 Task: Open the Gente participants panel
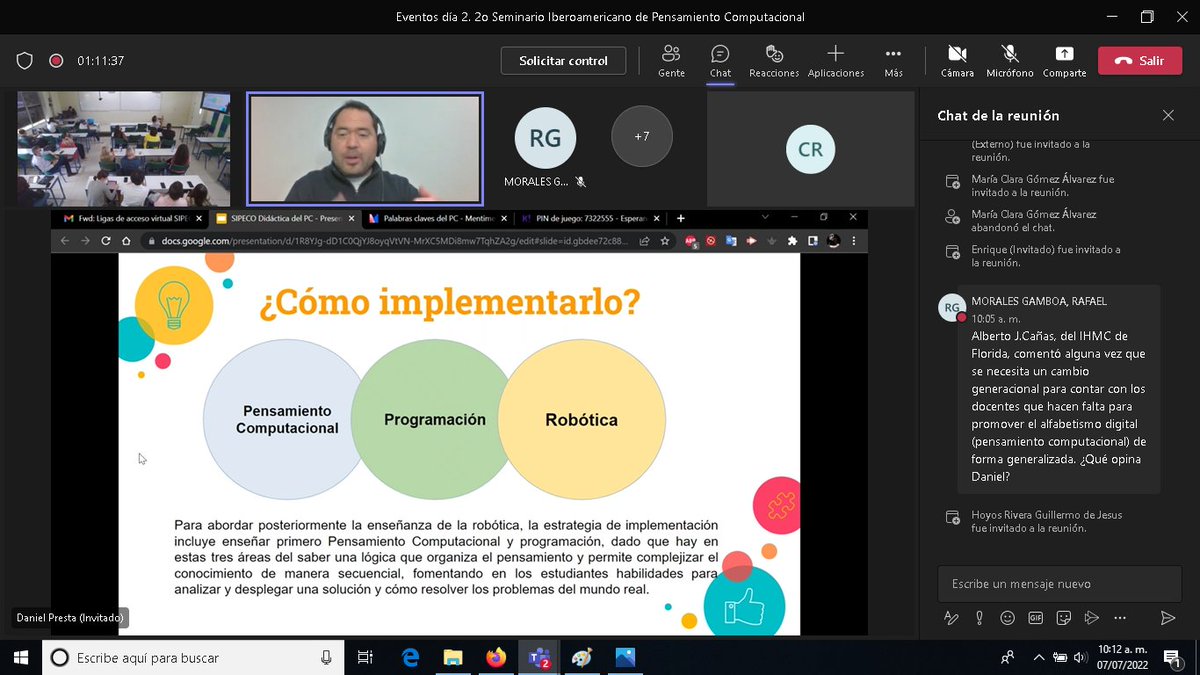[671, 61]
